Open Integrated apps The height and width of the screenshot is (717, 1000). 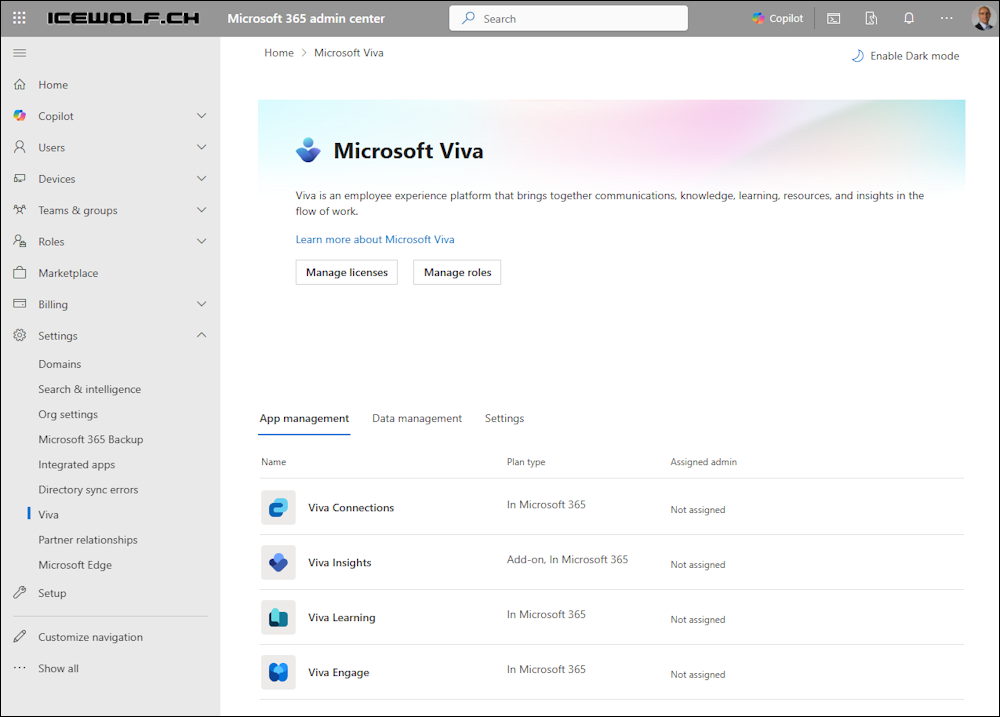click(77, 464)
